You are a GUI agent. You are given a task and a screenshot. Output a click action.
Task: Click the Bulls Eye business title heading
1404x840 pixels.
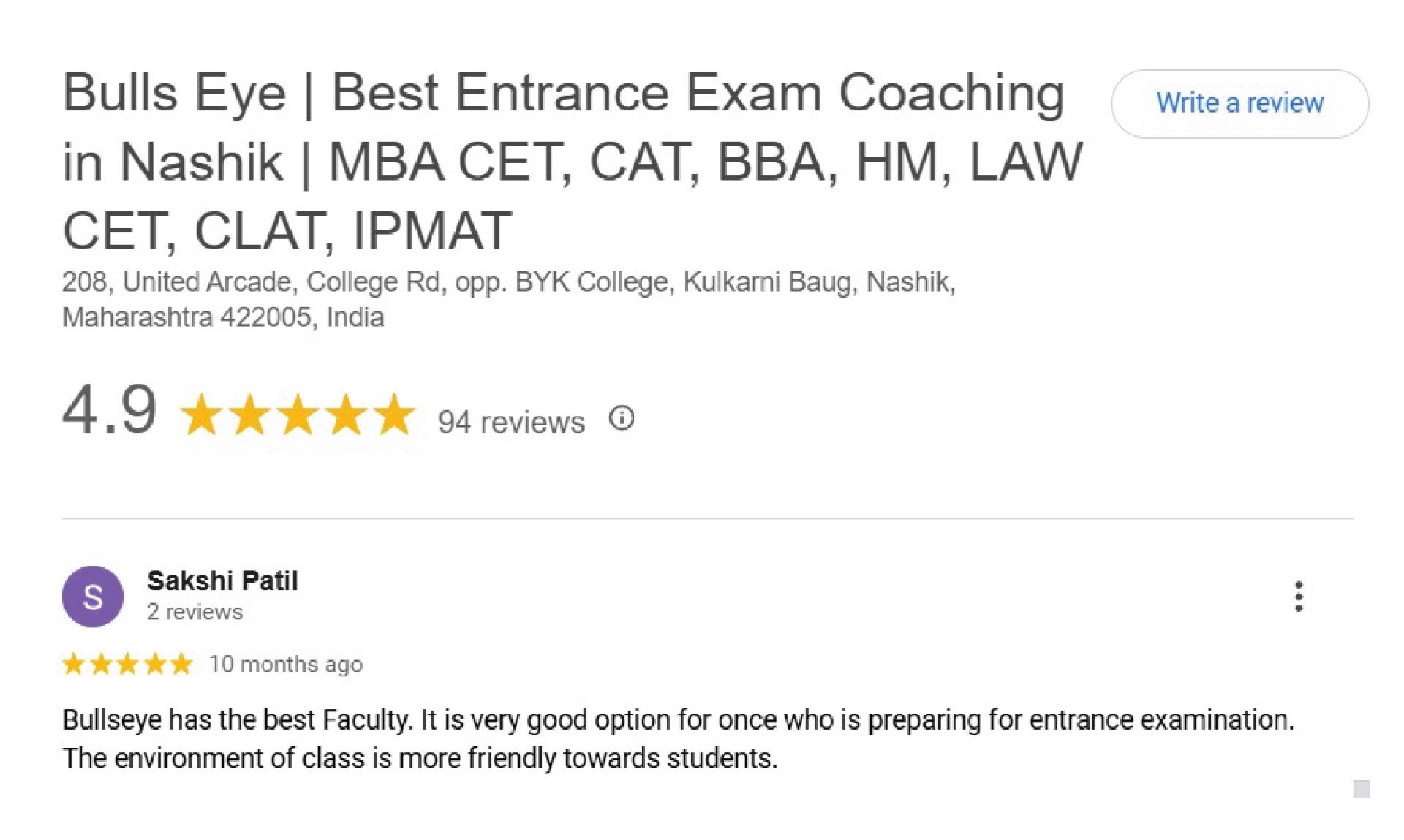tap(573, 162)
